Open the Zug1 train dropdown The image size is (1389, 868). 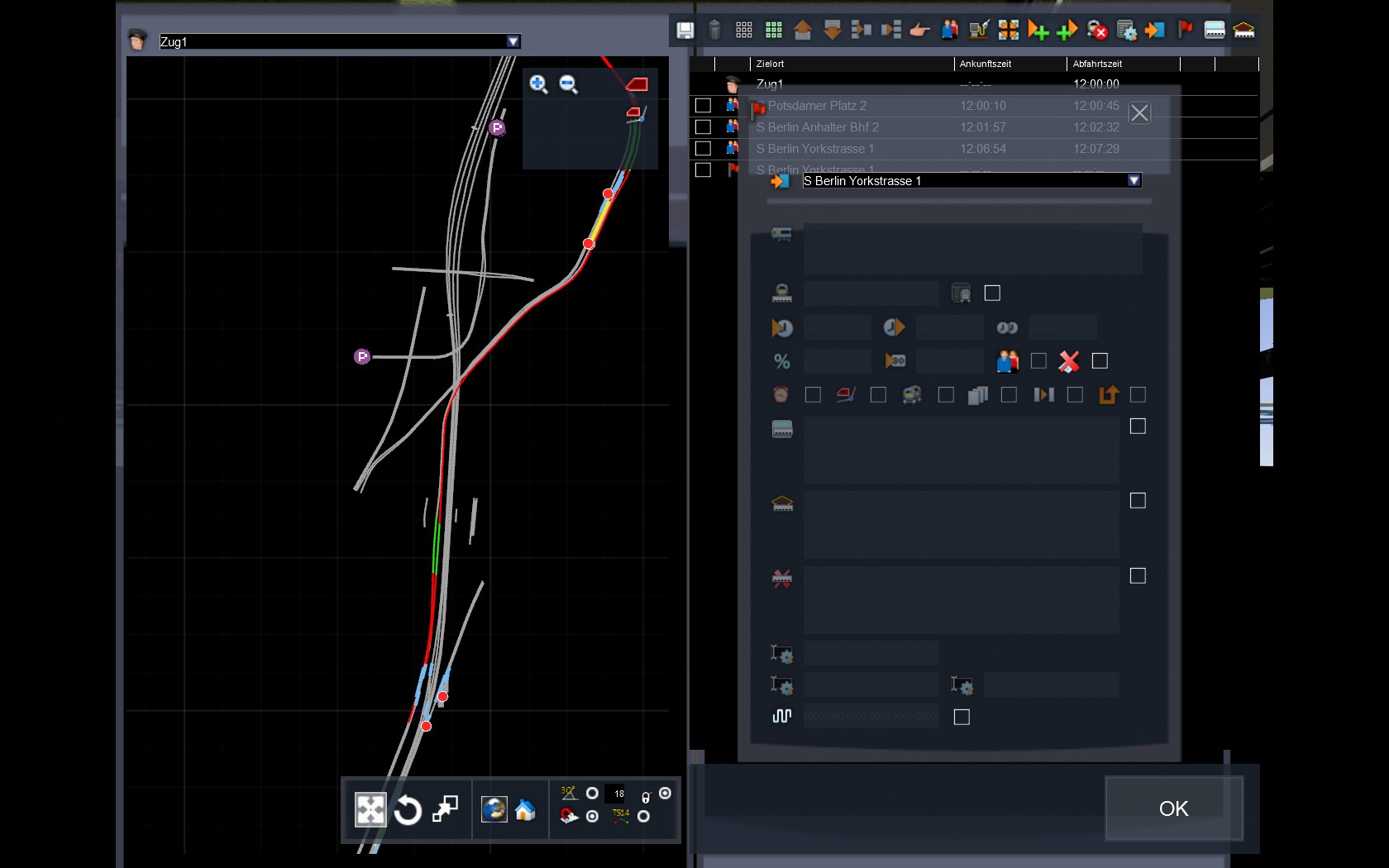point(513,41)
